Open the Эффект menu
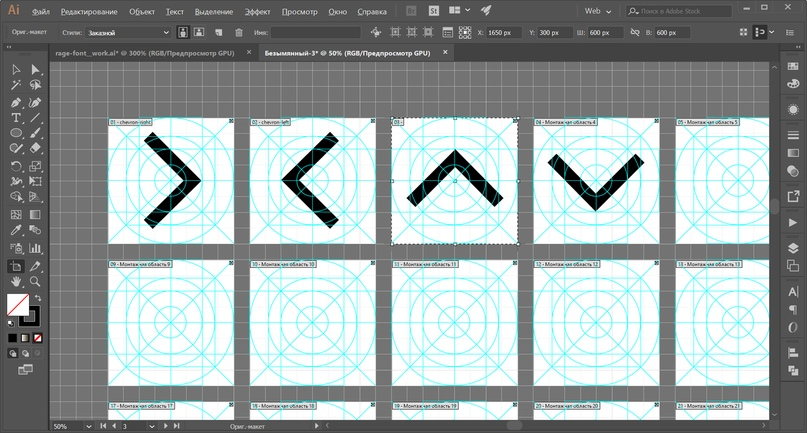The image size is (807, 433). point(257,11)
